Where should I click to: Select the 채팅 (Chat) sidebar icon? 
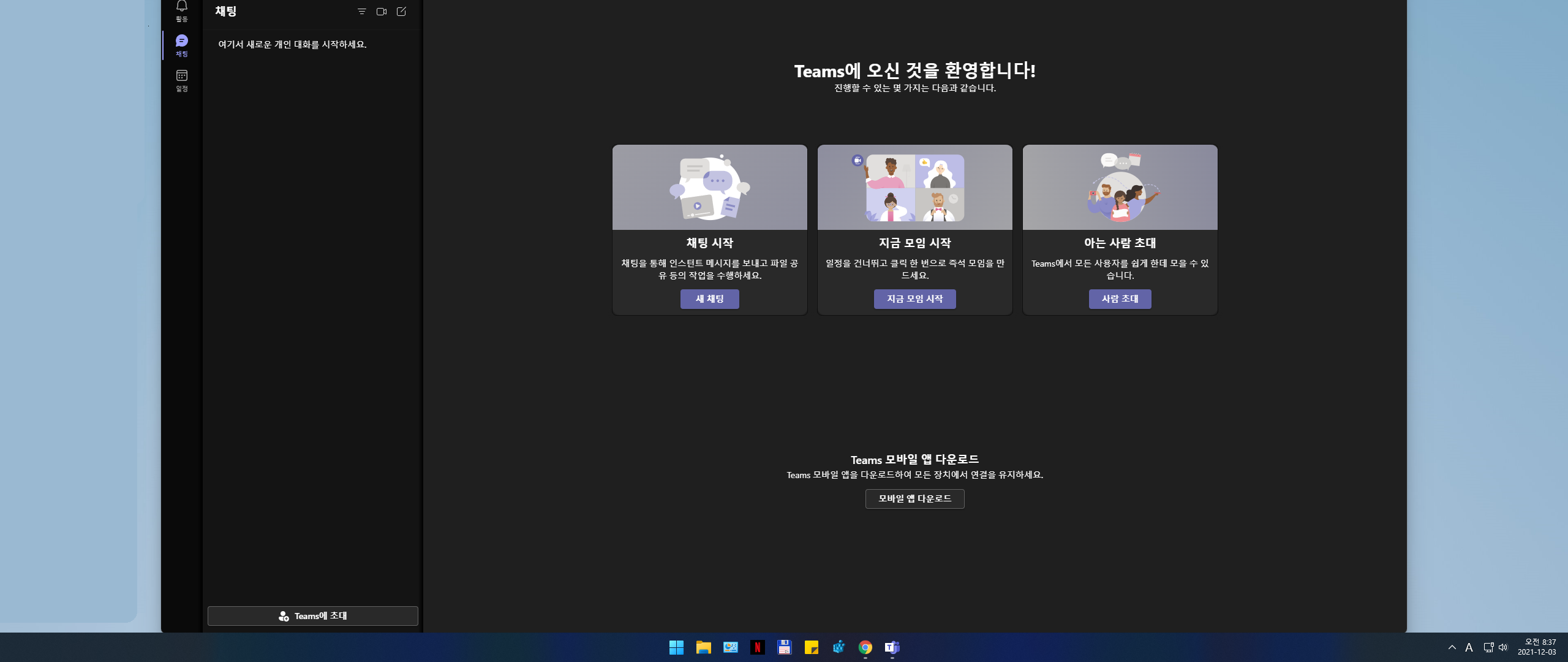[x=181, y=45]
